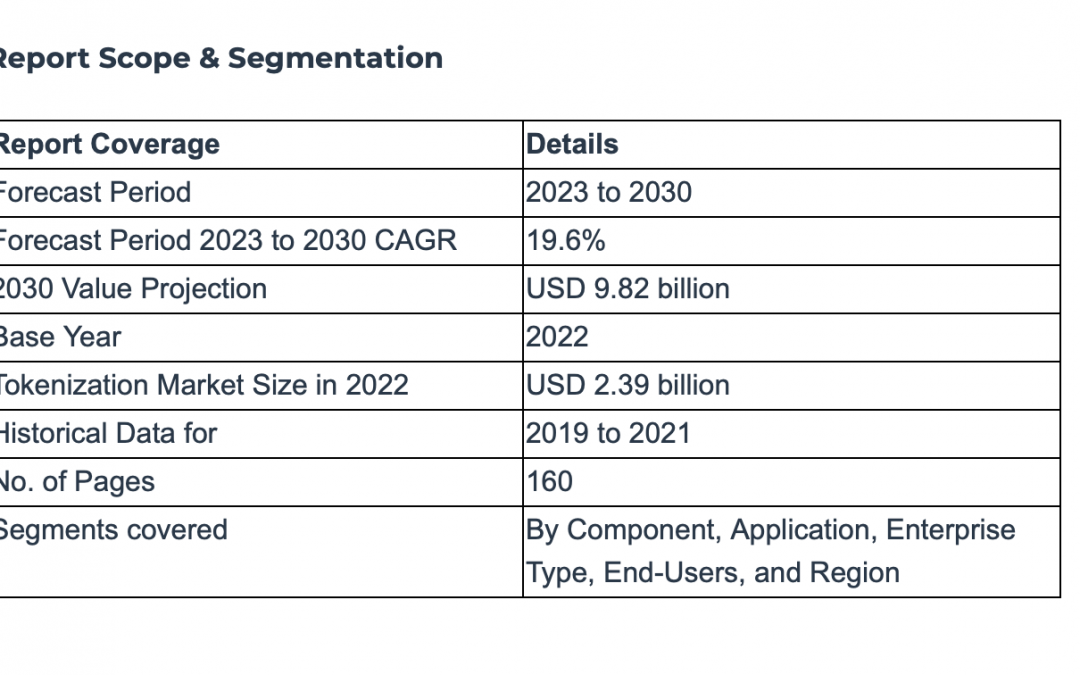The width and height of the screenshot is (1080, 675).
Task: Select the Forecast Period row label
Action: (x=95, y=192)
